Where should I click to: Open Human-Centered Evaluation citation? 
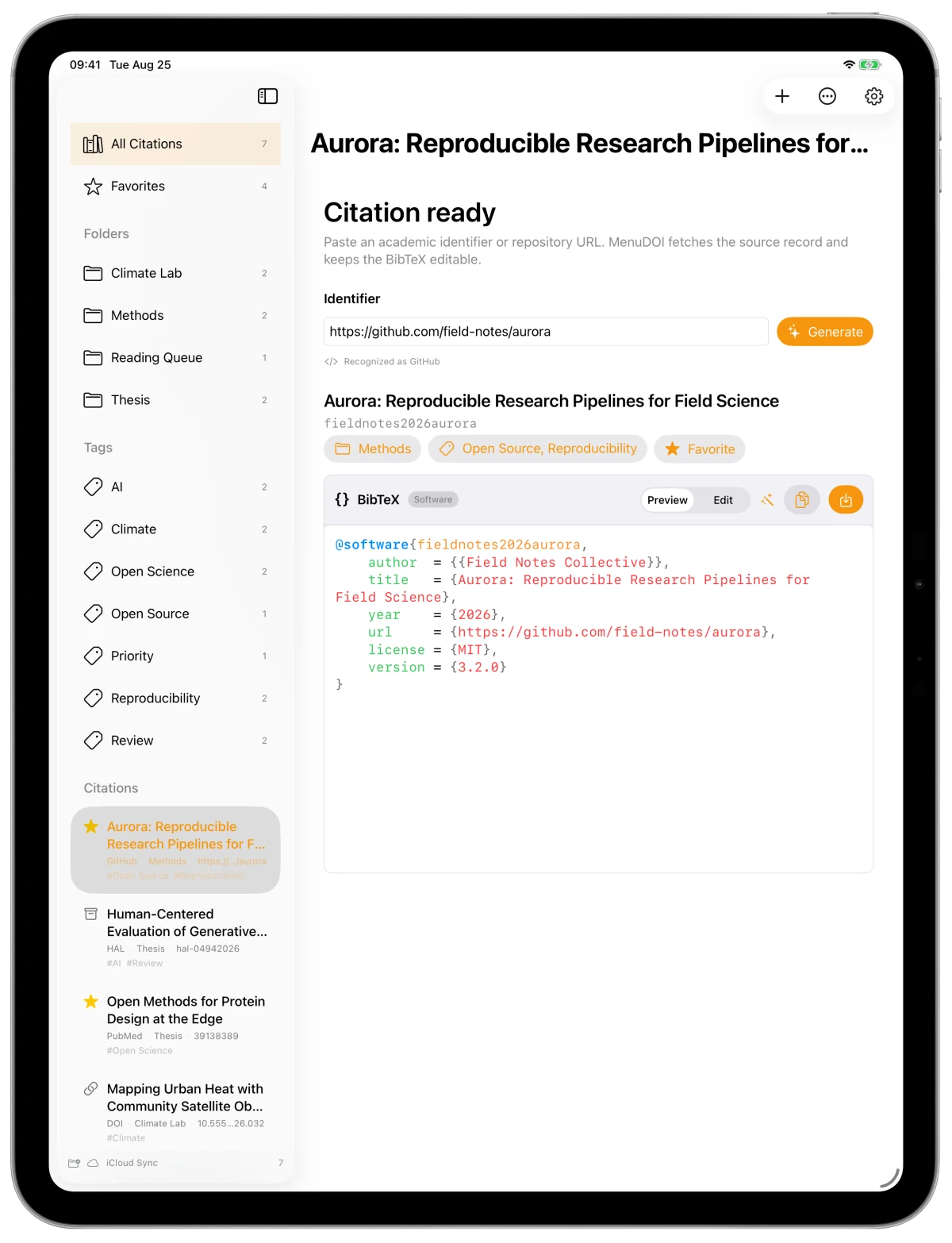pos(175,937)
